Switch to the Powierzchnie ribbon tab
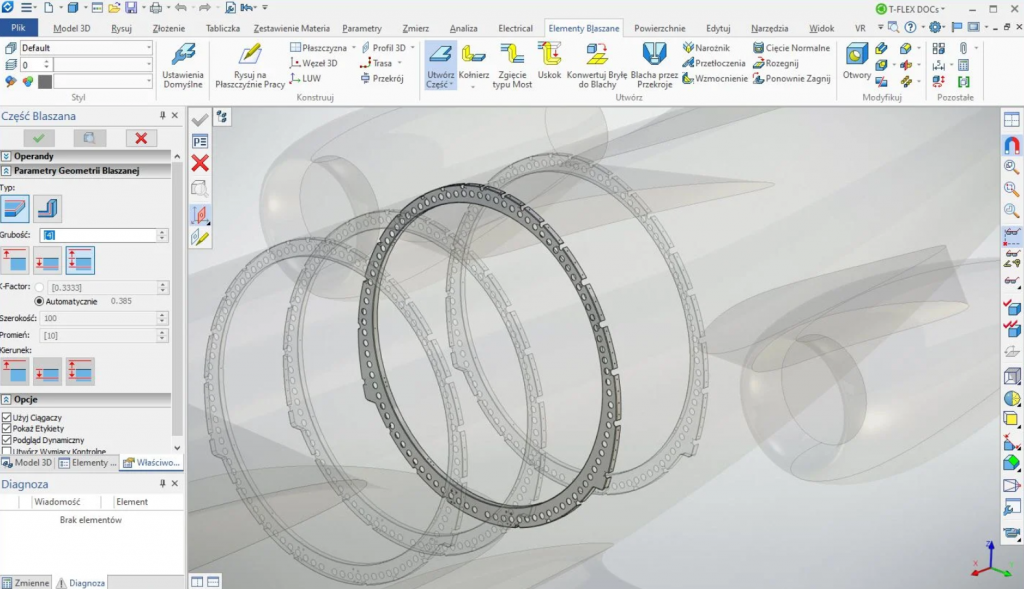The height and width of the screenshot is (589, 1024). (x=659, y=28)
